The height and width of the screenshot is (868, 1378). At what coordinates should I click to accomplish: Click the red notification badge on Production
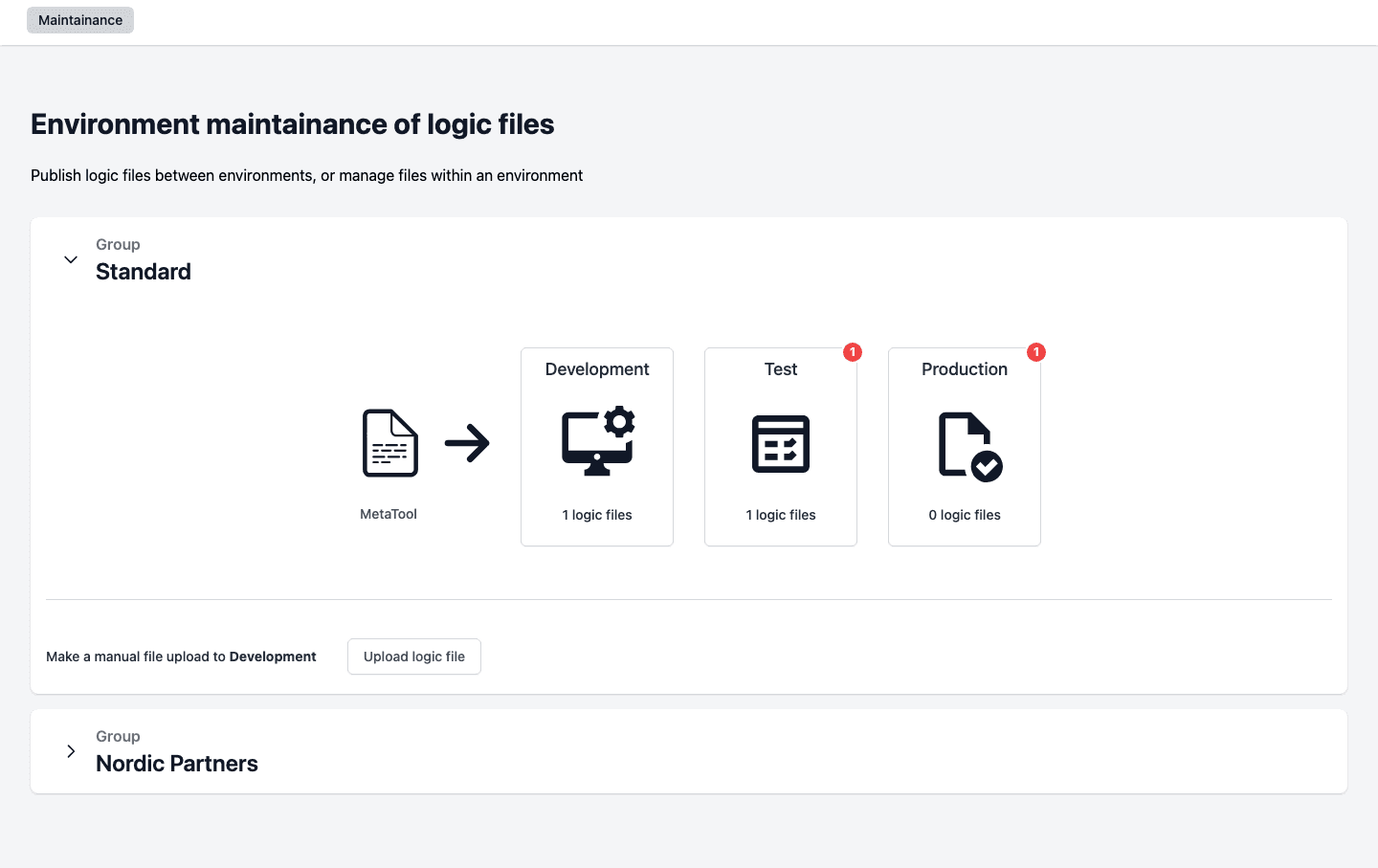pos(1036,352)
